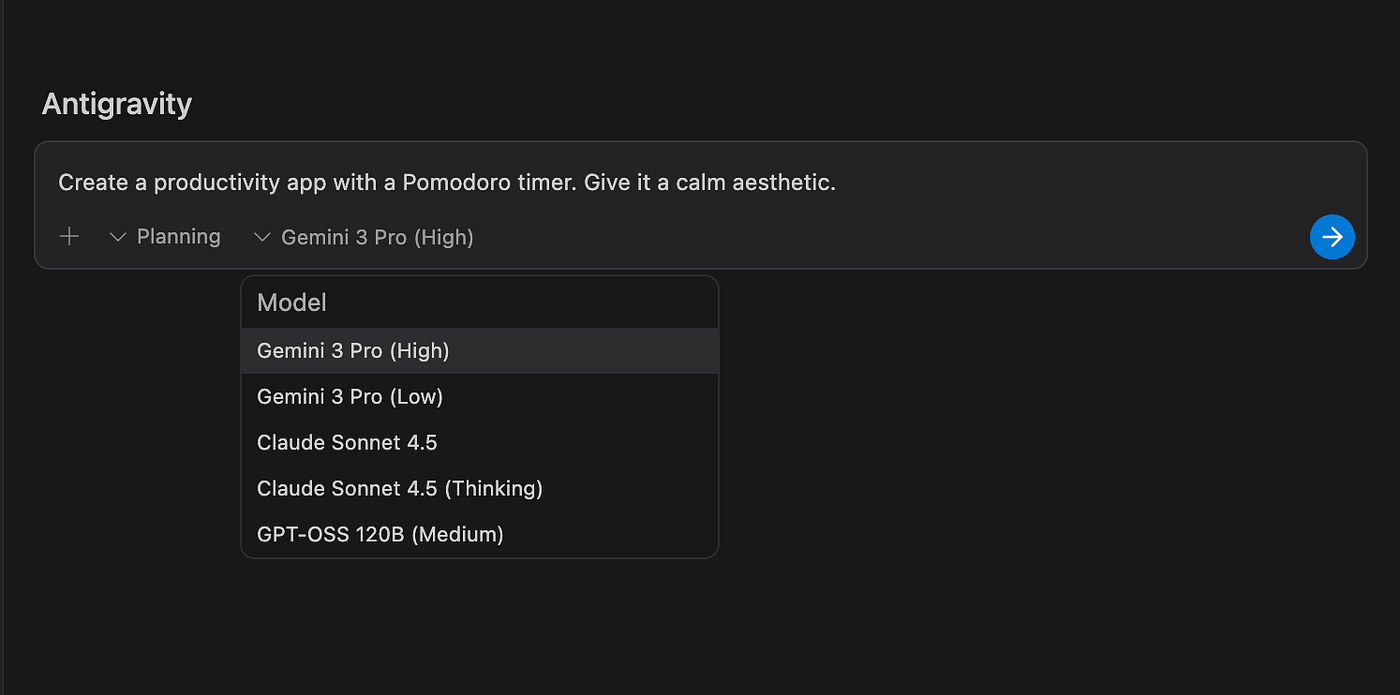Click the Antigravity heading
Image resolution: width=1400 pixels, height=695 pixels.
tap(117, 104)
